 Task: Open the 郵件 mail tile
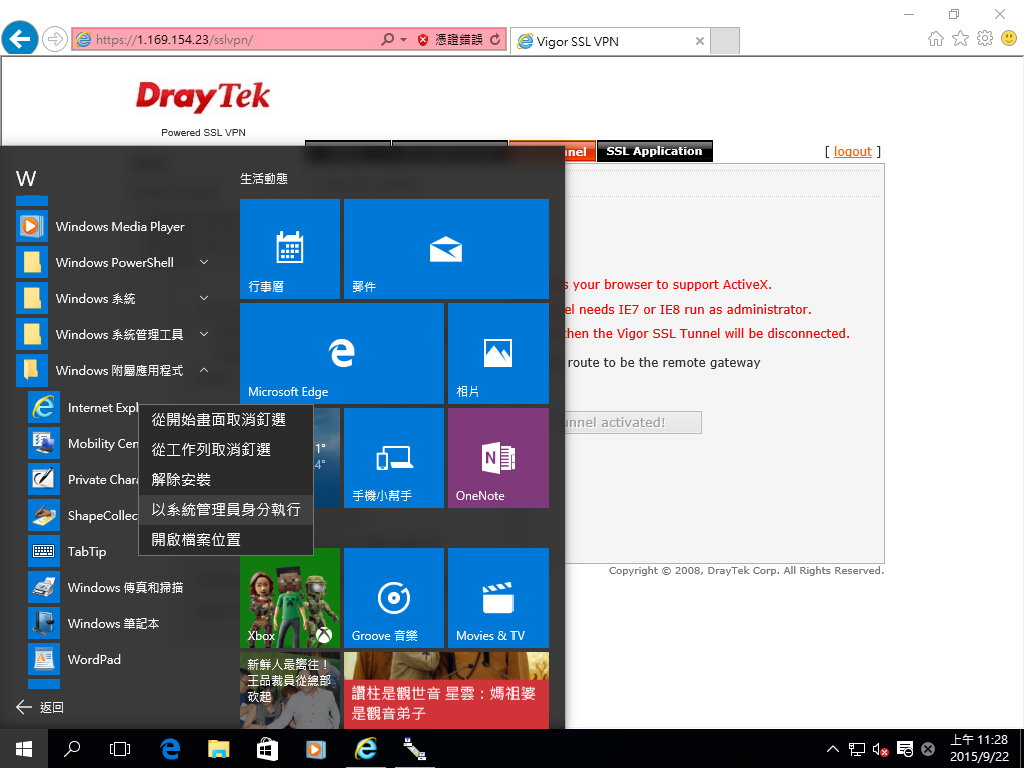pyautogui.click(x=446, y=249)
